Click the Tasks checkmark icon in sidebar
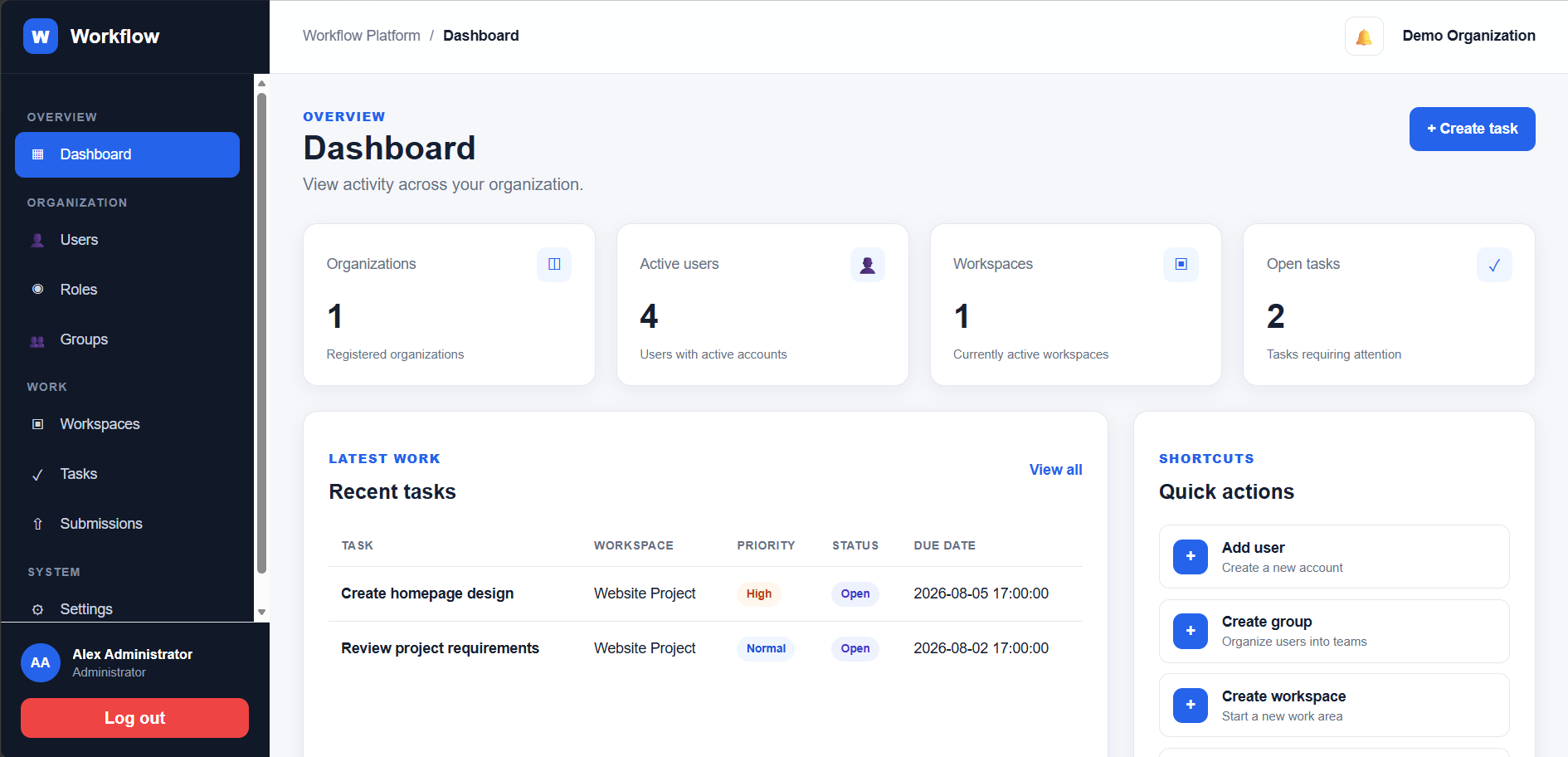Image resolution: width=1568 pixels, height=757 pixels. pyautogui.click(x=37, y=475)
